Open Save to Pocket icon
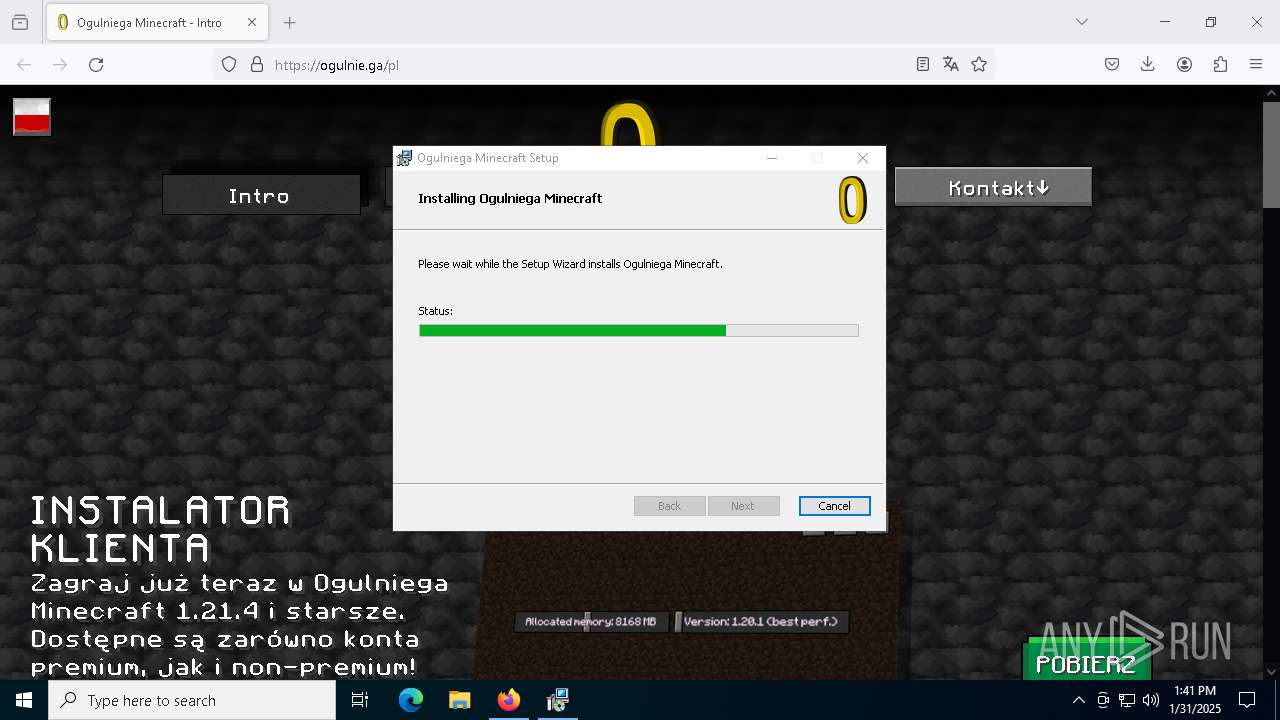This screenshot has width=1280, height=720. [x=1112, y=64]
